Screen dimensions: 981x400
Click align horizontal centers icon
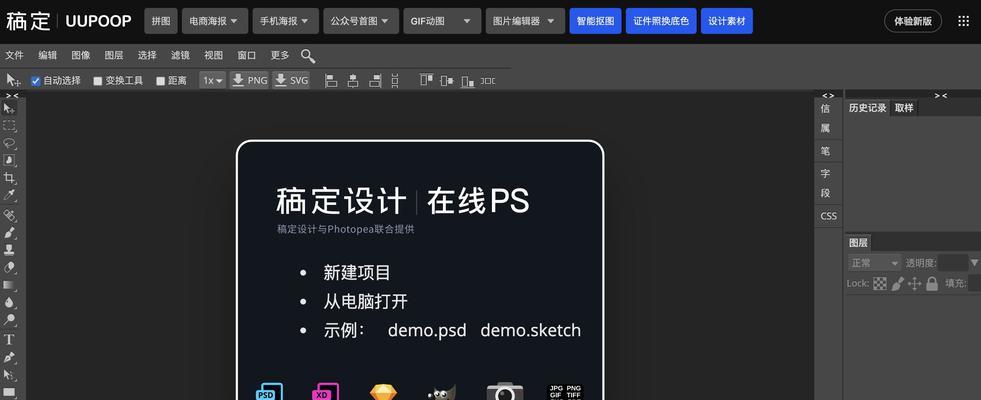353,80
